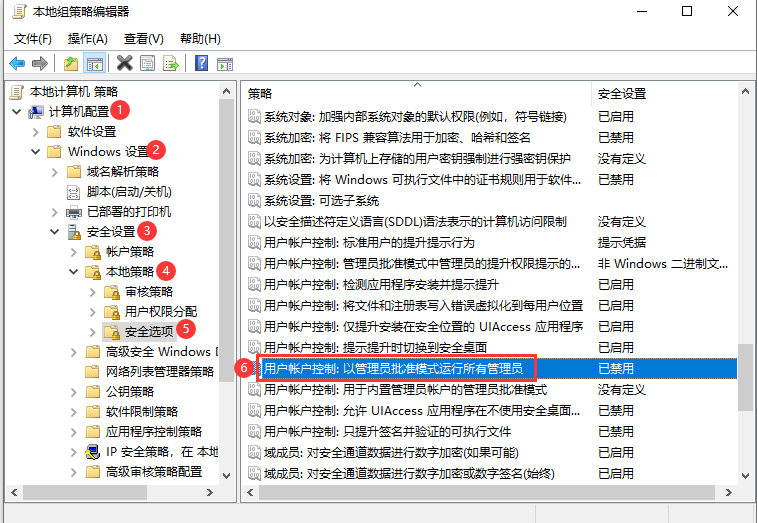The width and height of the screenshot is (757, 523).
Task: Click the 软件设置 folder icon
Action: (54, 132)
